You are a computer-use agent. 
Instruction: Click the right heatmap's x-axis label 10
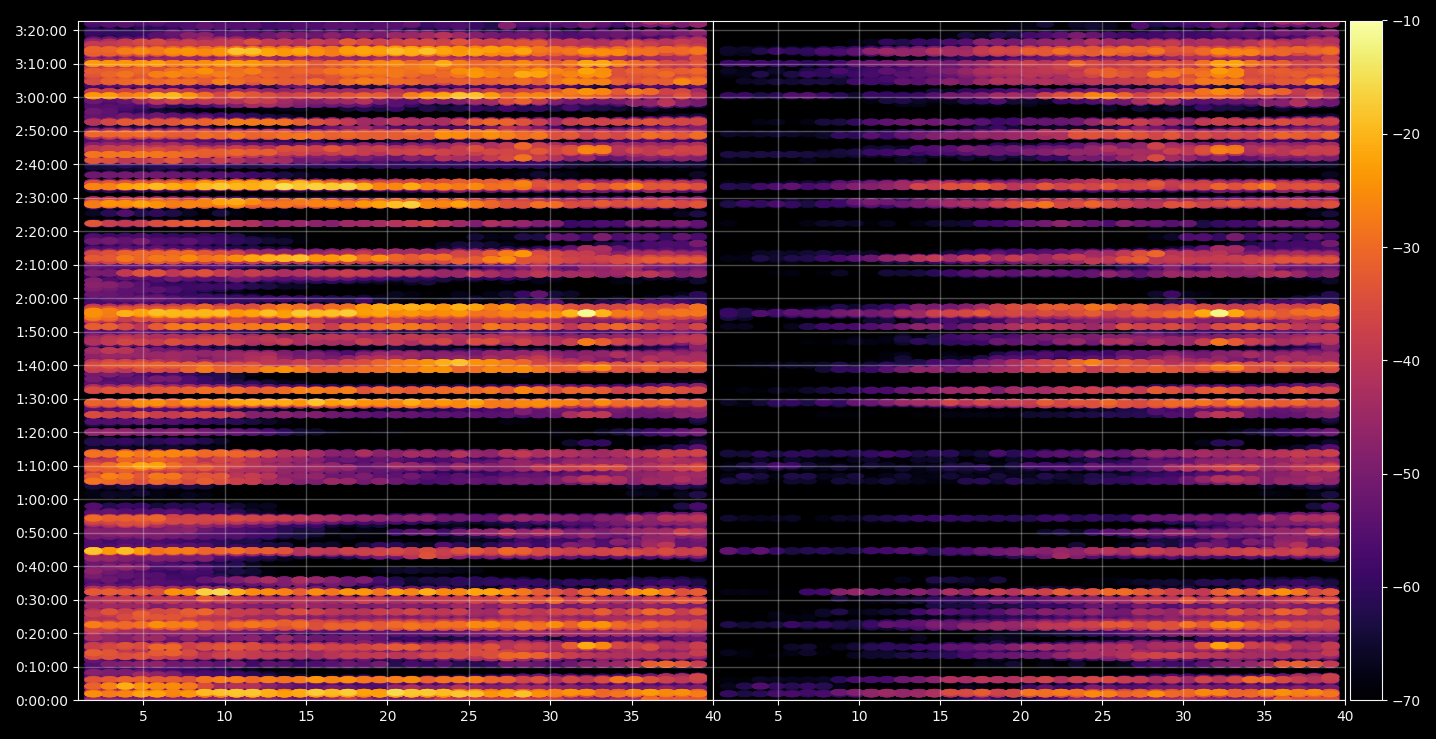858,717
